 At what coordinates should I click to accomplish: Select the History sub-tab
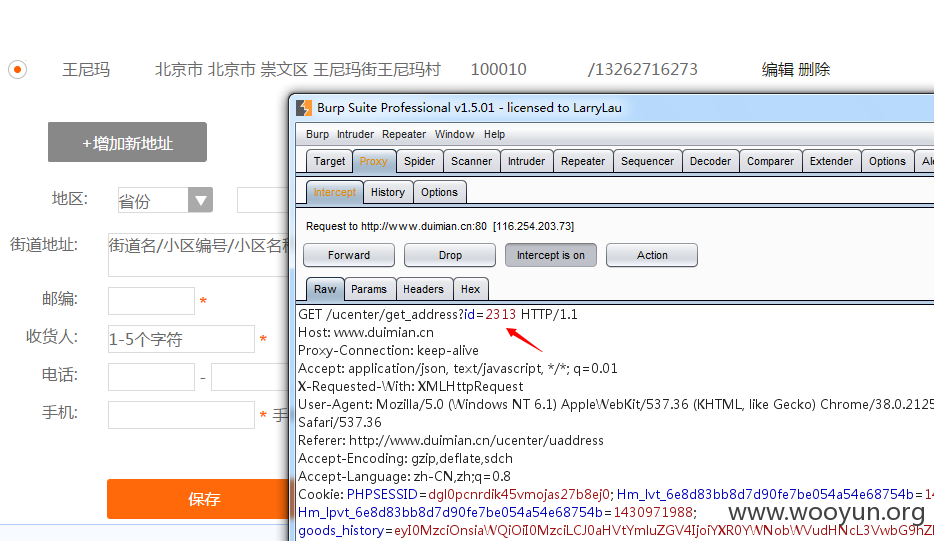pyautogui.click(x=388, y=192)
